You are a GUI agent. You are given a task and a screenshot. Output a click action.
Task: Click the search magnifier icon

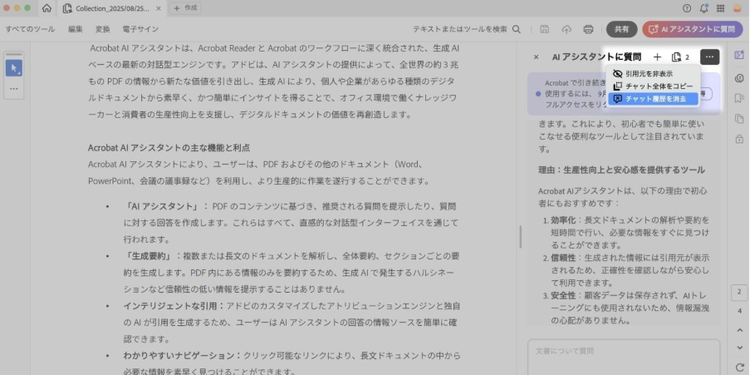(x=517, y=29)
